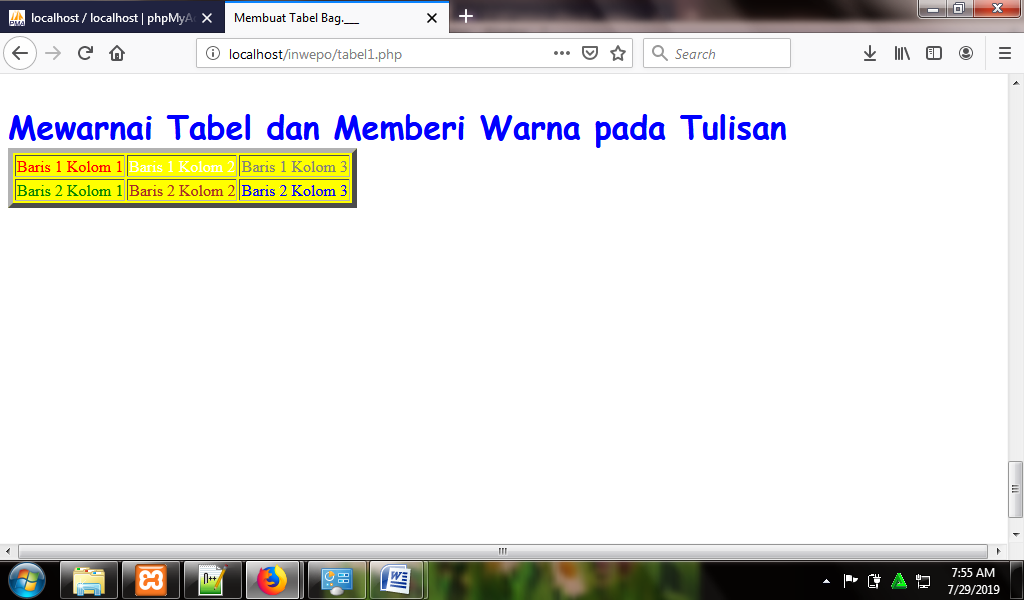The height and width of the screenshot is (600, 1024).
Task: Toggle the browser sidebar
Action: [x=933, y=53]
